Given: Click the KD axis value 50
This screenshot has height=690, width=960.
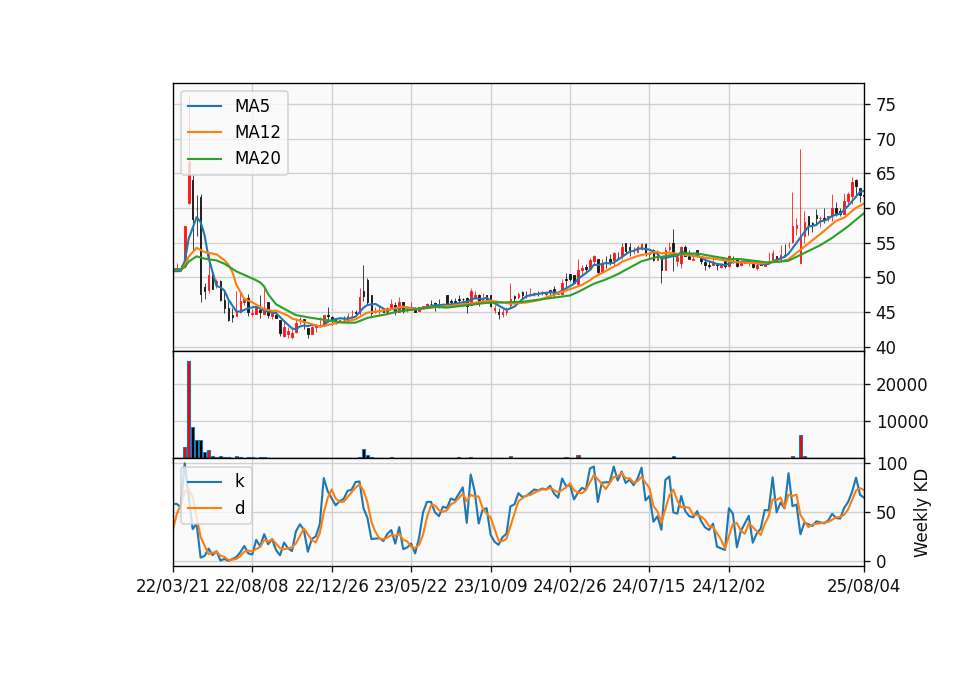Looking at the screenshot, I should click(x=886, y=513).
